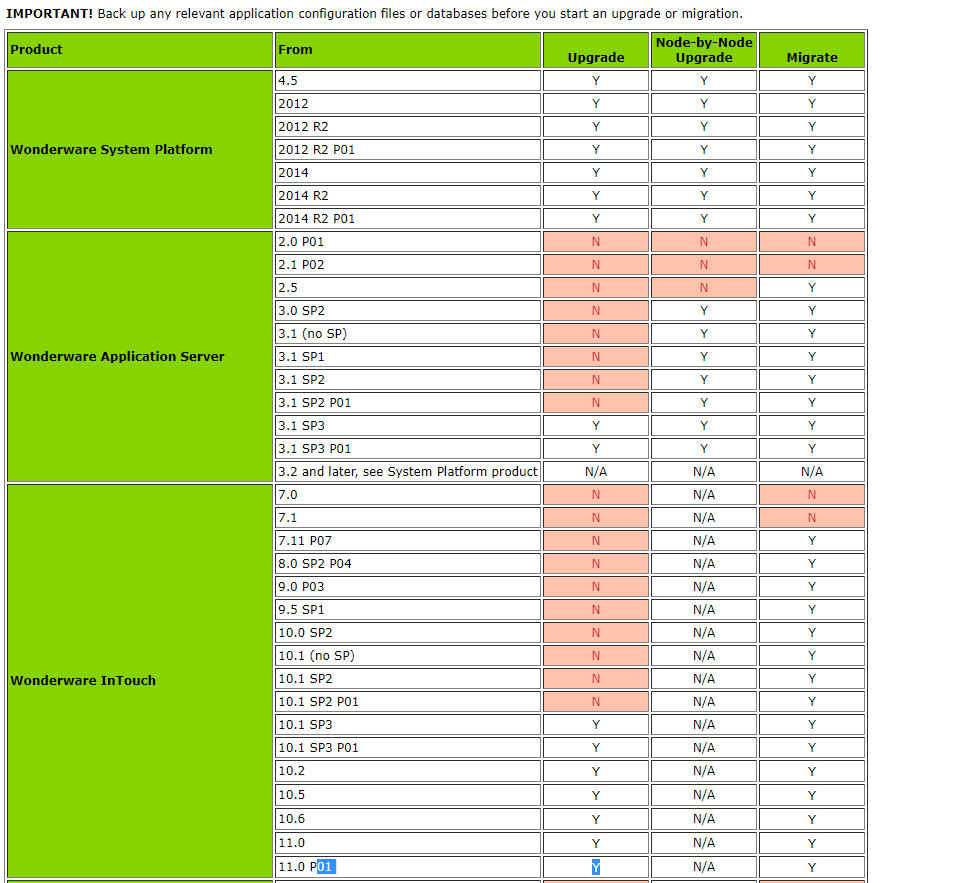
Task: Click the '10.5' version cell
Action: [x=407, y=795]
